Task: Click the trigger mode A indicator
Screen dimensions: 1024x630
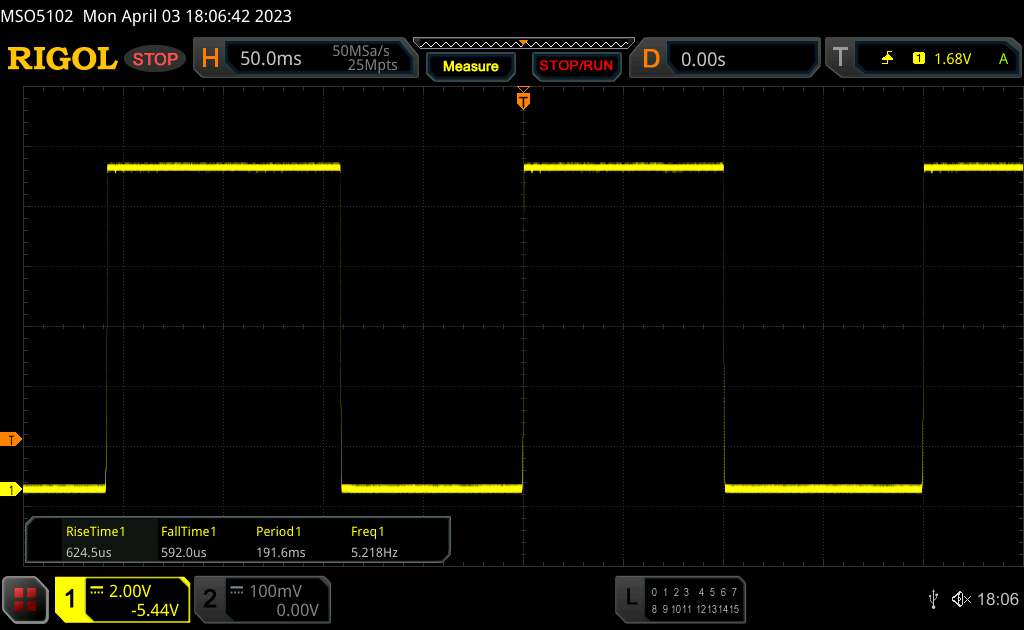Action: (x=1003, y=59)
